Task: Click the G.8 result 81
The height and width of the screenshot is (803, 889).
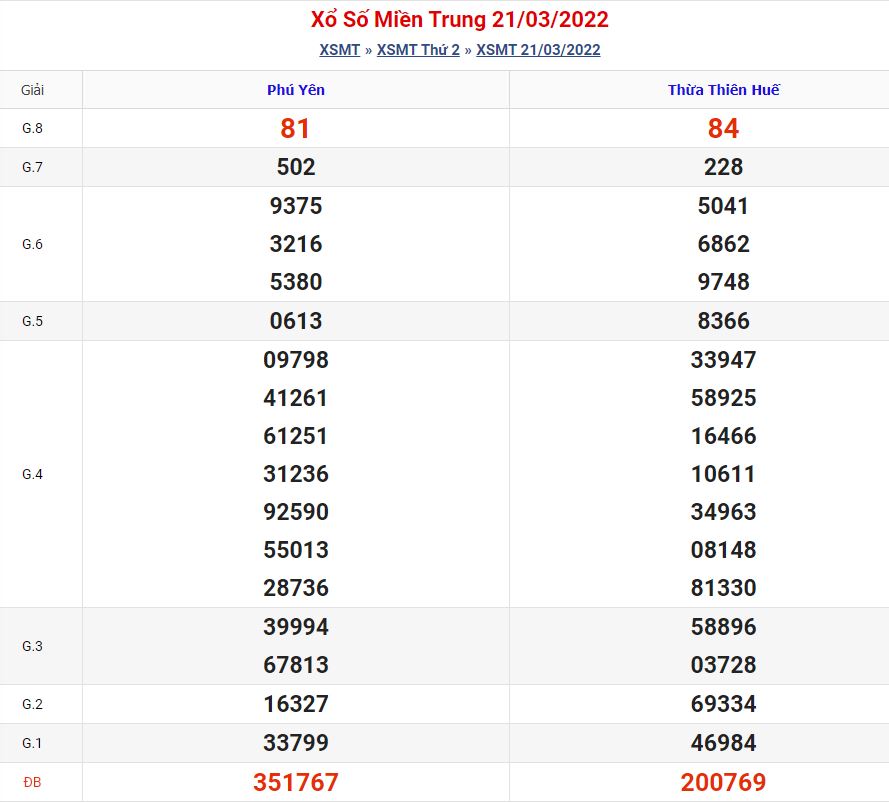Action: tap(296, 128)
